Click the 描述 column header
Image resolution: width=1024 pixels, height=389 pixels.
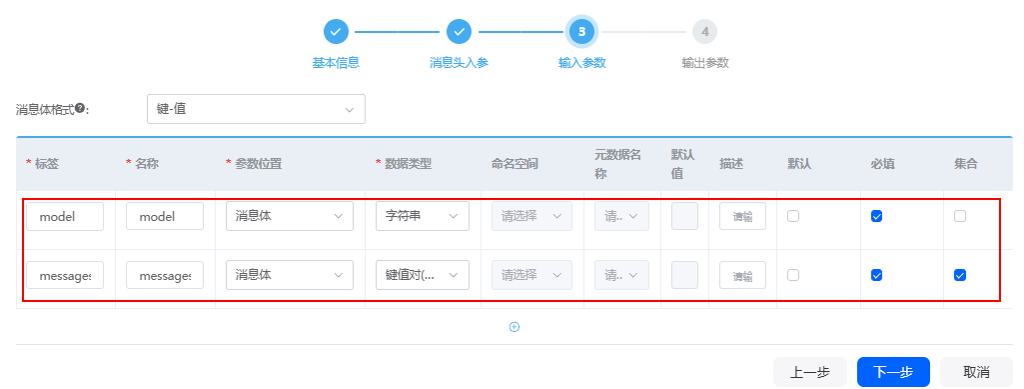tap(731, 164)
